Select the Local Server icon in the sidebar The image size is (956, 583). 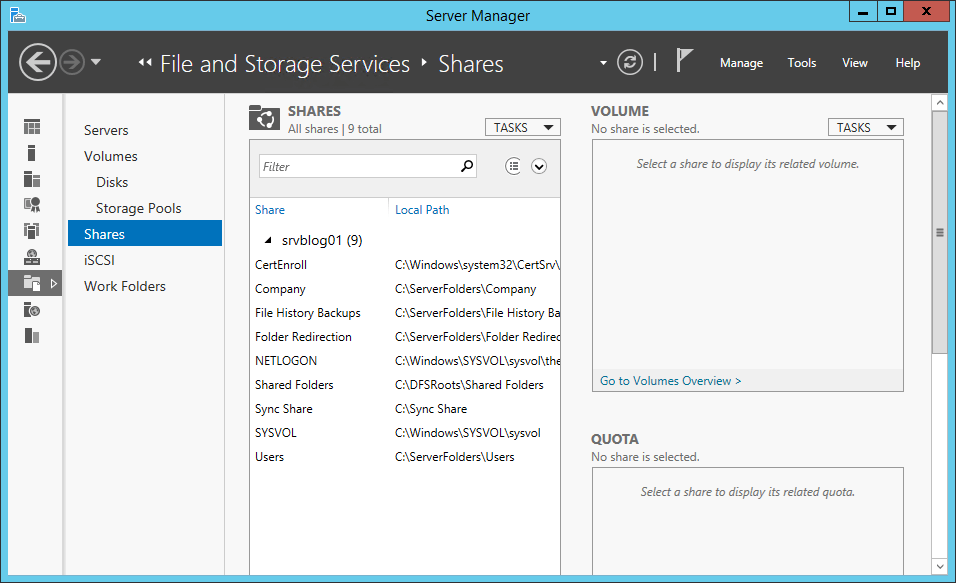(31, 153)
